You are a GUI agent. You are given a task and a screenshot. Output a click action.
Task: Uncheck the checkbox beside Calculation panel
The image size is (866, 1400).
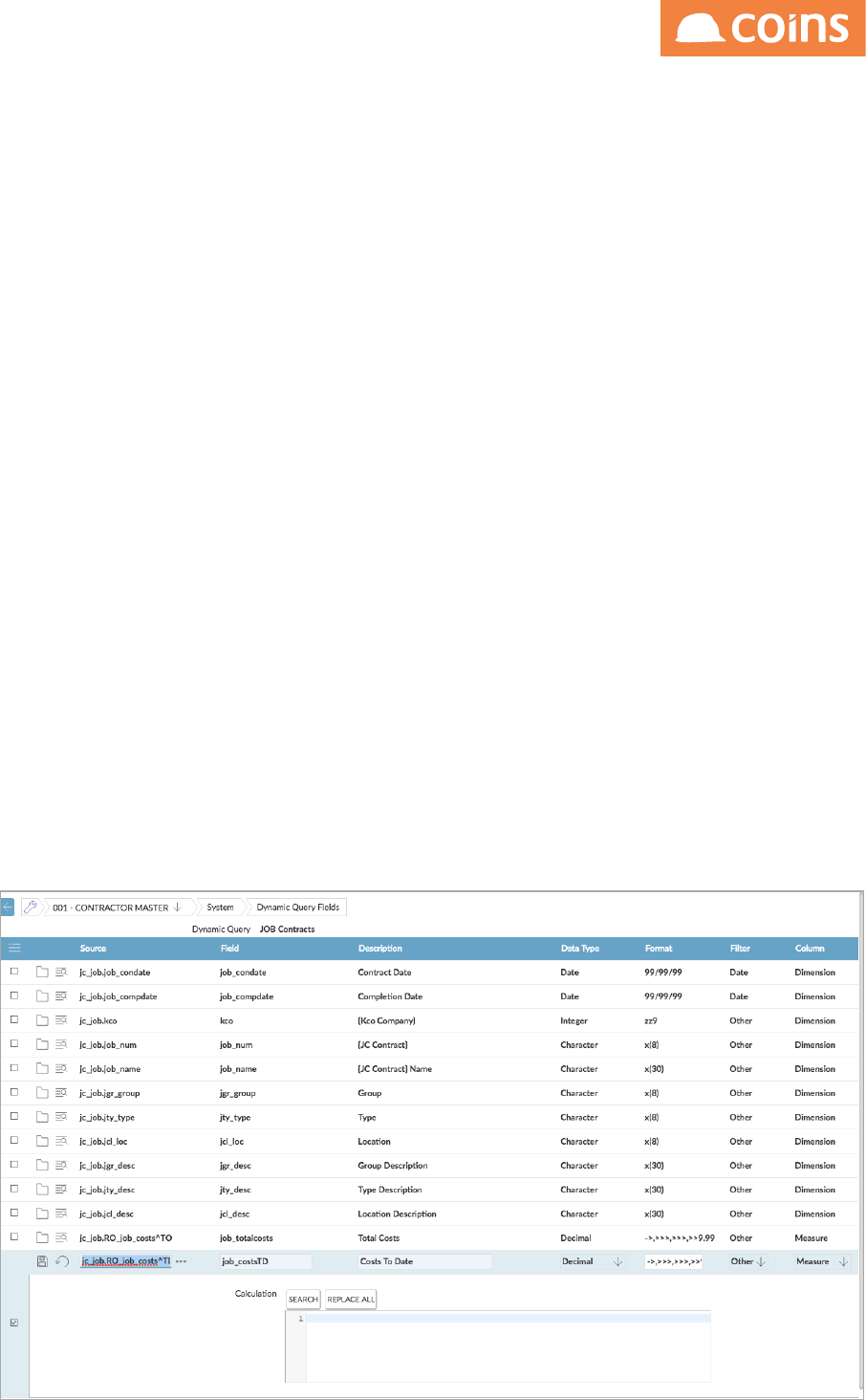coord(13,1323)
